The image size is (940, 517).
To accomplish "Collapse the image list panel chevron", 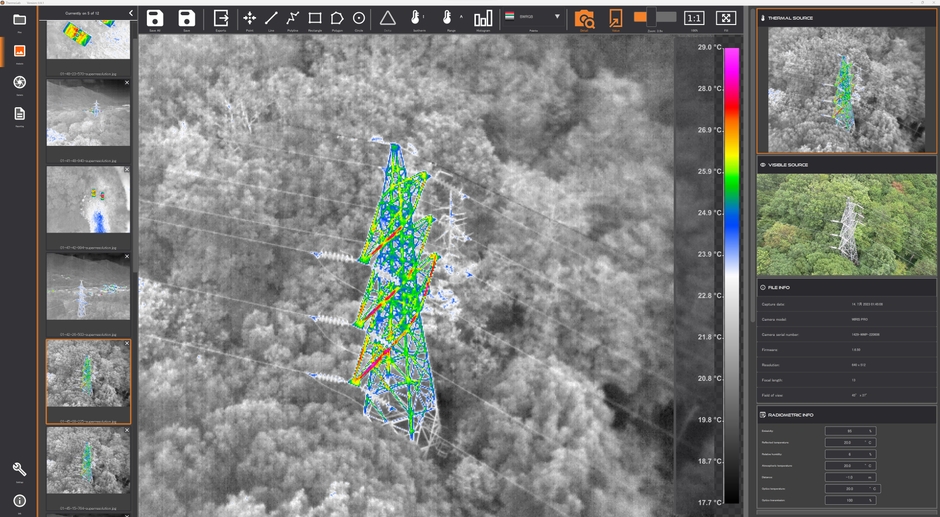I will (x=132, y=13).
